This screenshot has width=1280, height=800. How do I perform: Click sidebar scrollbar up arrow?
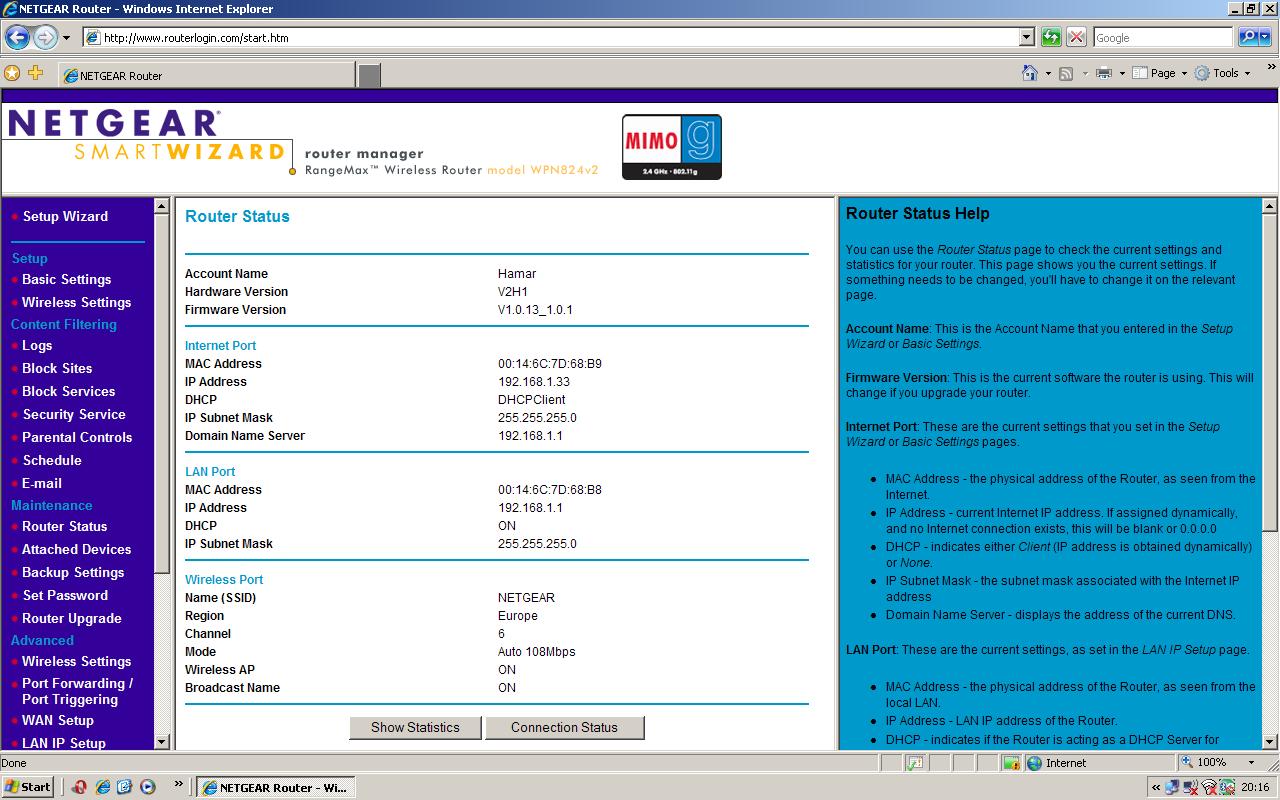tap(161, 206)
